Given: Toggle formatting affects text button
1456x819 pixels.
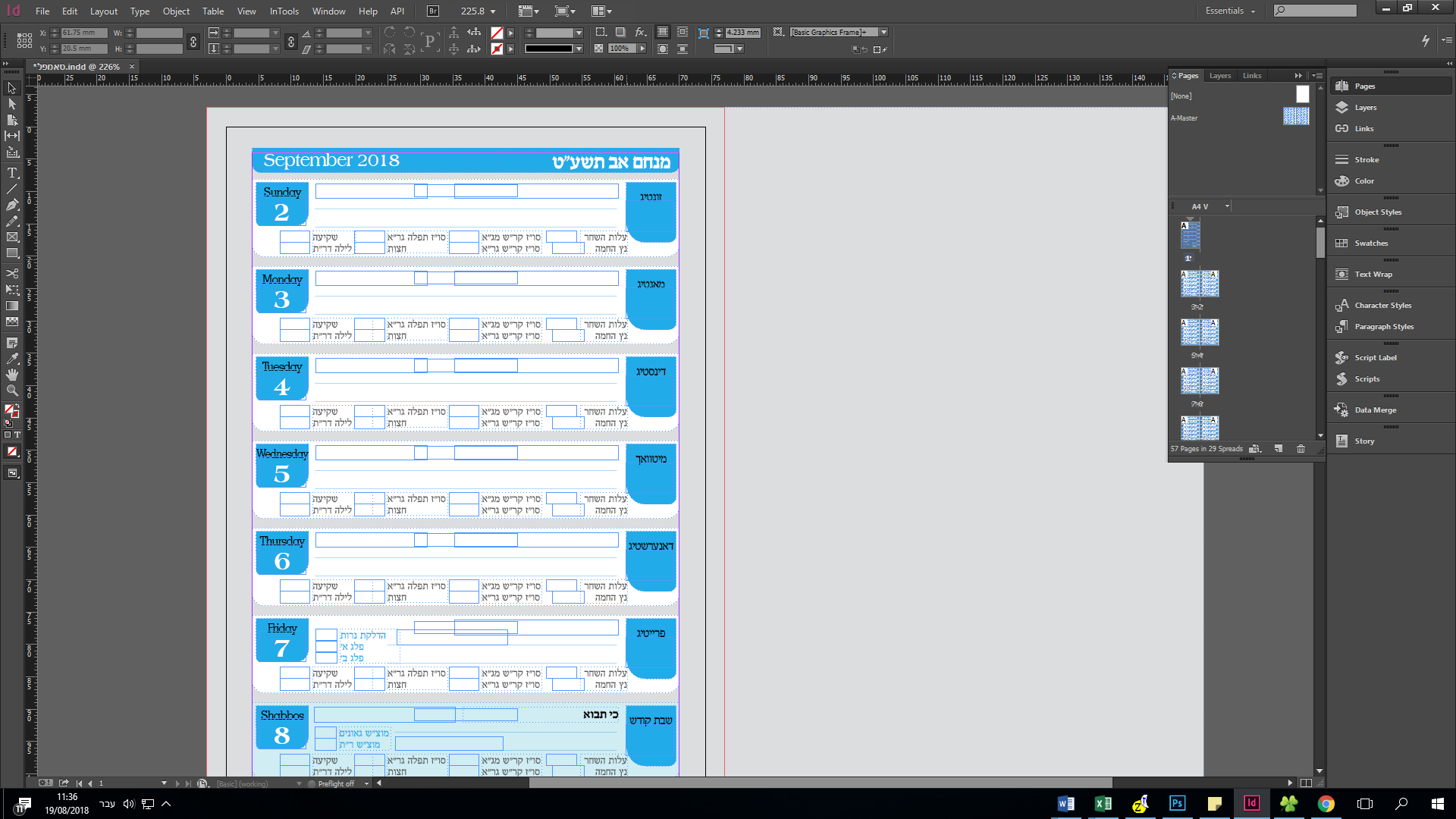Looking at the screenshot, I should (17, 435).
